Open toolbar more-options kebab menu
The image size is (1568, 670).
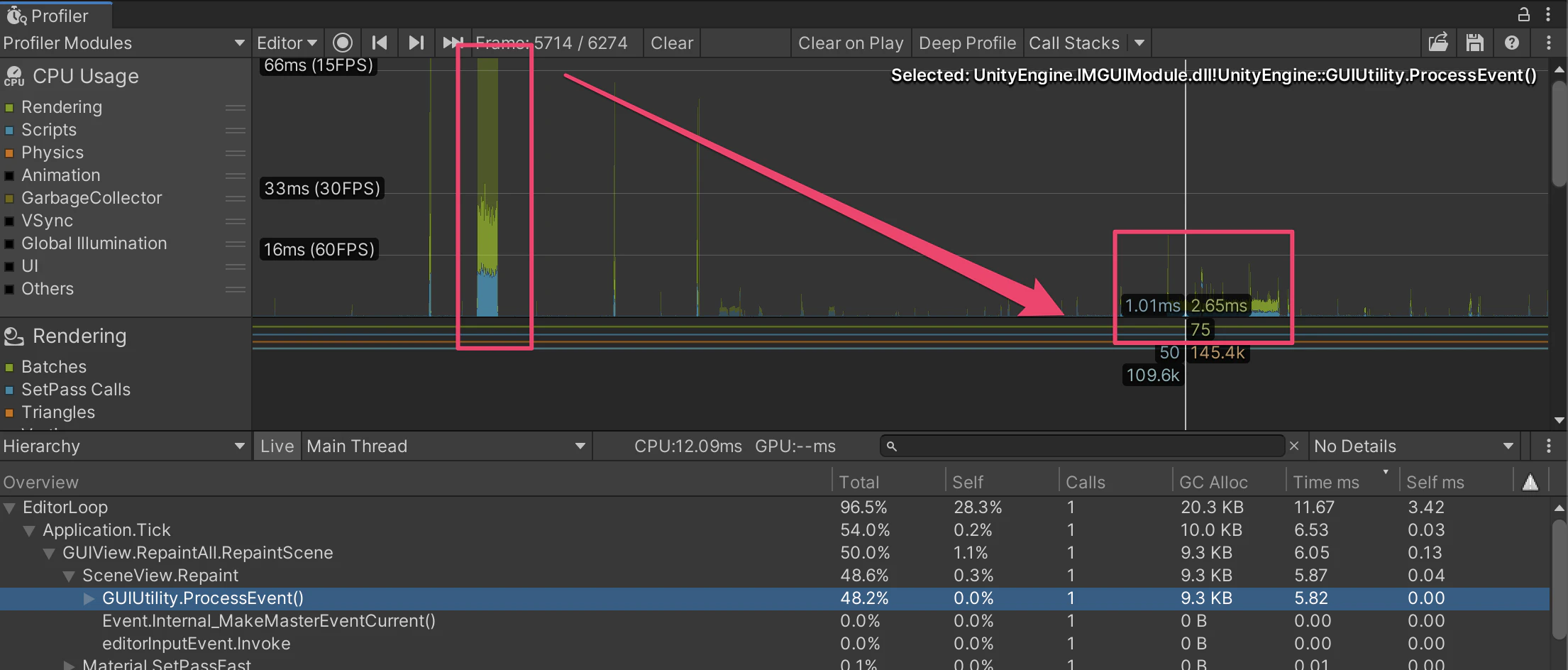coord(1549,43)
